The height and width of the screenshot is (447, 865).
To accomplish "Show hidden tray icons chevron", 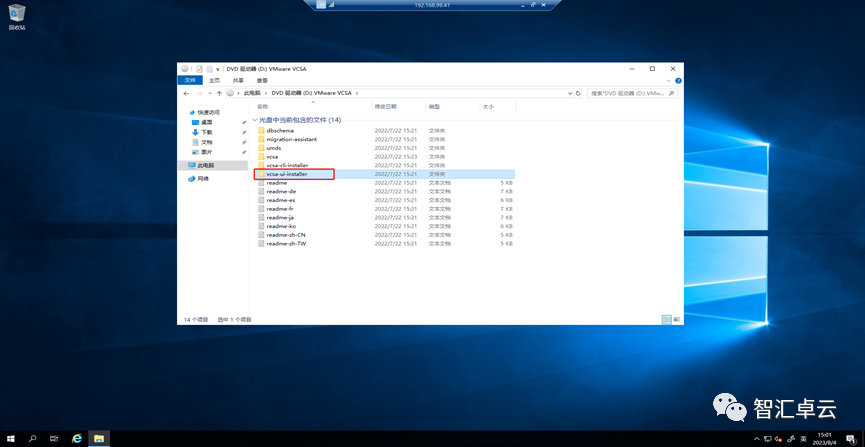I will coord(757,439).
